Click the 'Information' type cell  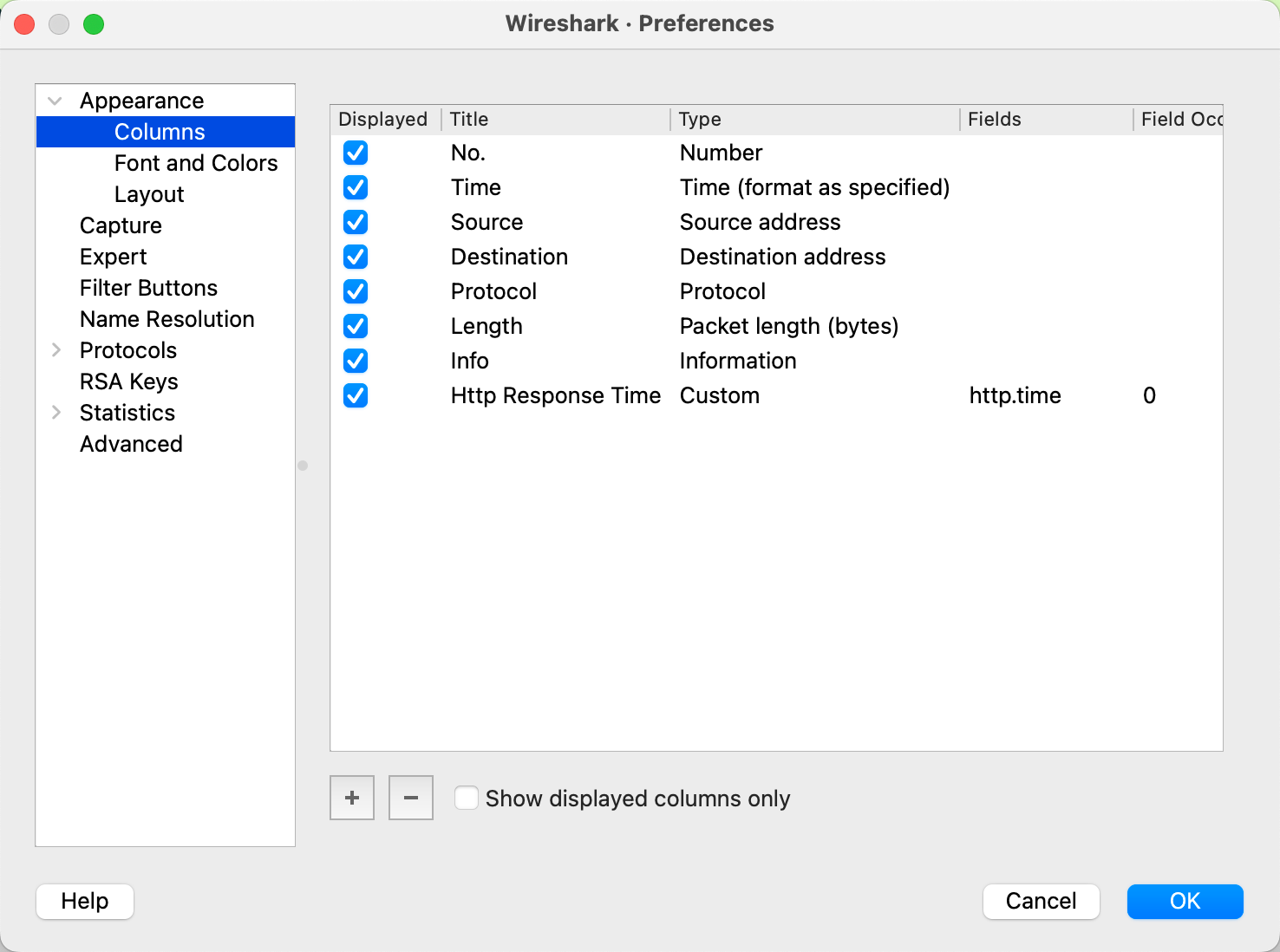tap(738, 361)
